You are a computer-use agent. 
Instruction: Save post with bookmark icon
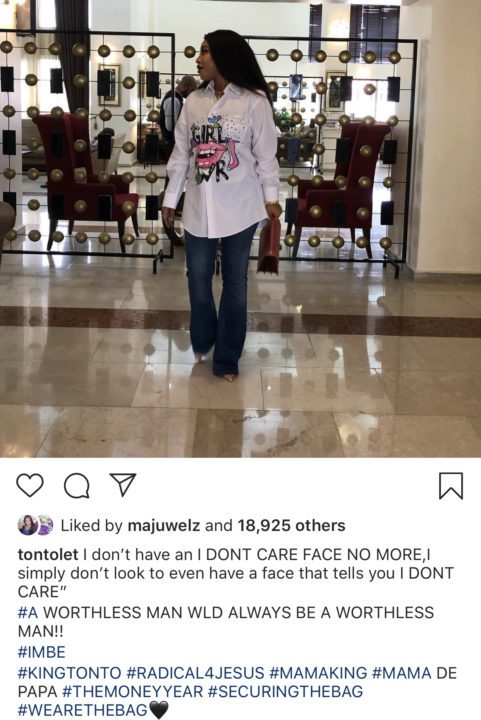tap(451, 486)
